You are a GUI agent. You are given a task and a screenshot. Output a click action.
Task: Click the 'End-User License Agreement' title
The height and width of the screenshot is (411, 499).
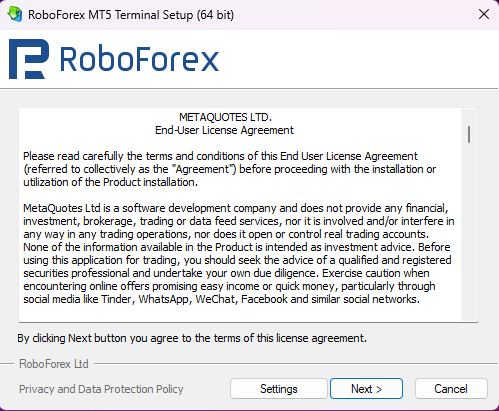224,130
